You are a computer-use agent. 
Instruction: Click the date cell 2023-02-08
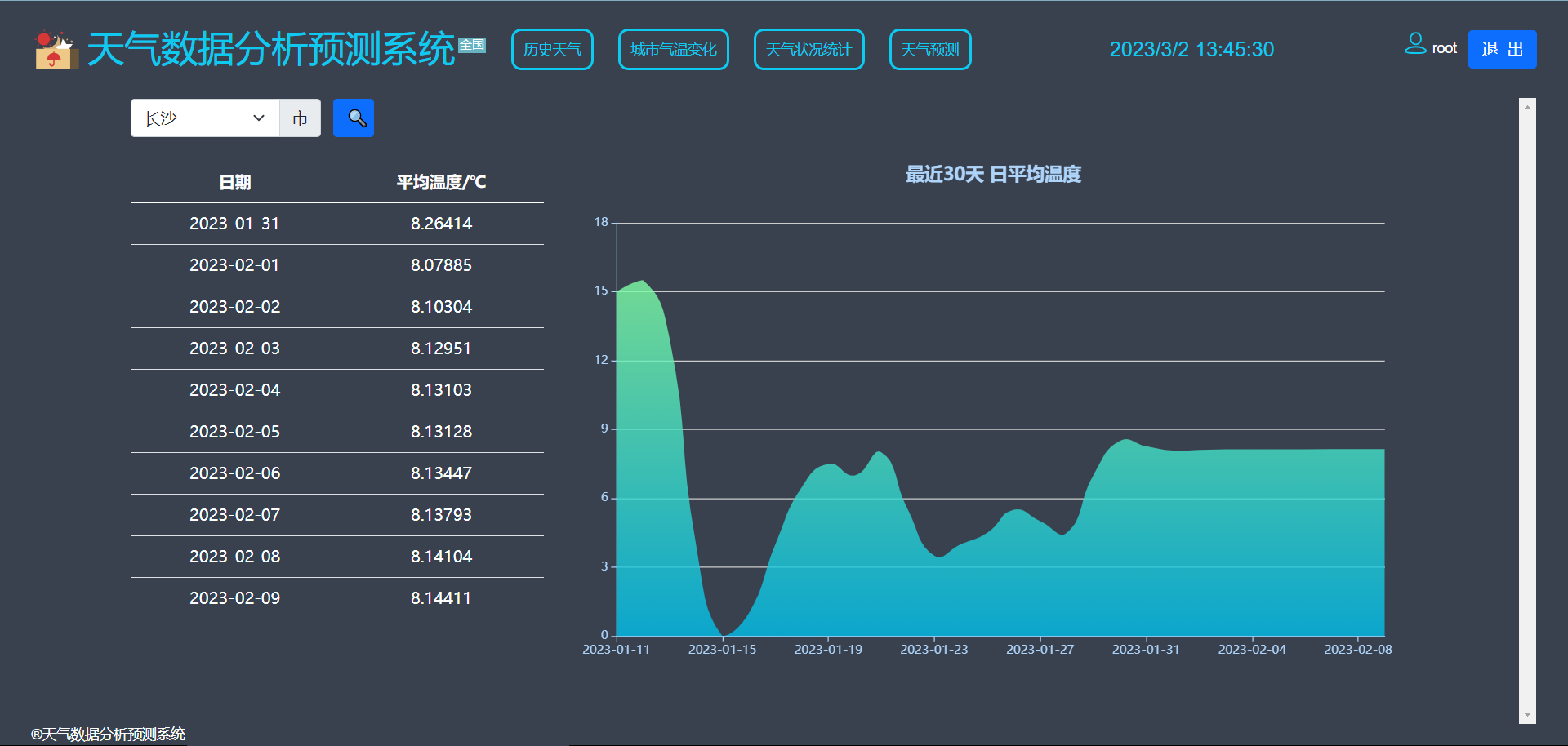[234, 557]
